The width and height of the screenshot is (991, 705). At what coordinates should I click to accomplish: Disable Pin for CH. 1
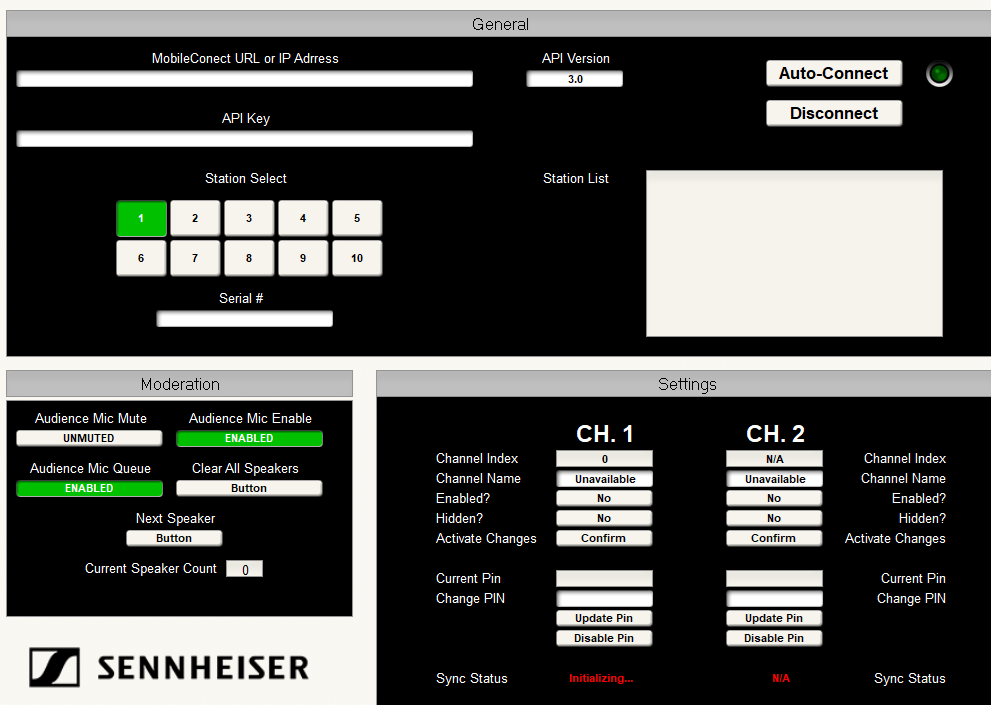(604, 638)
